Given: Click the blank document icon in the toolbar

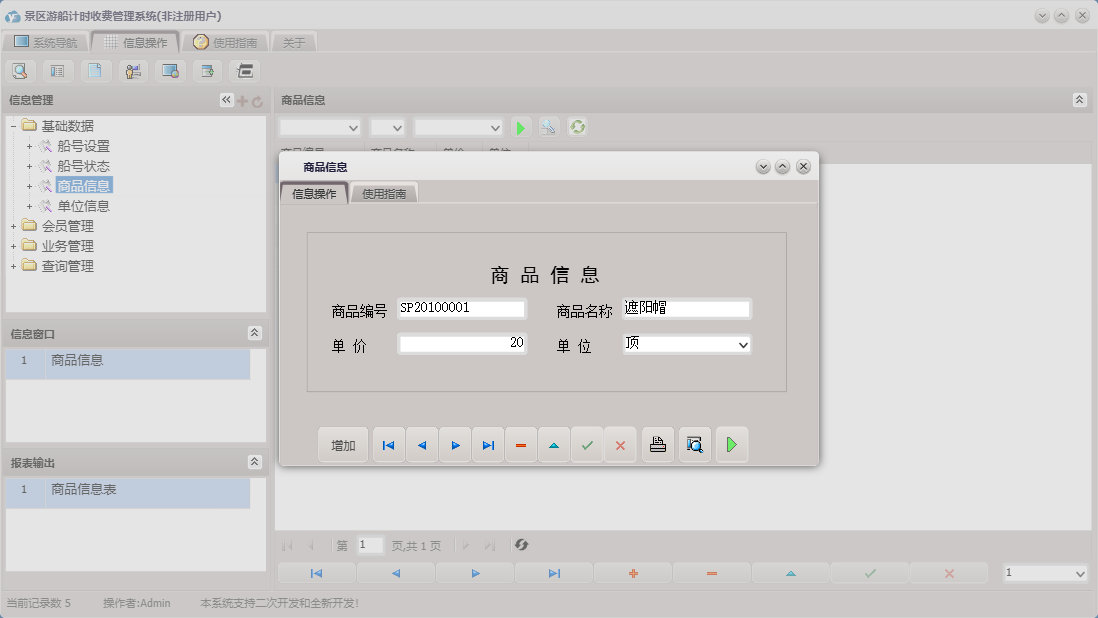Looking at the screenshot, I should (95, 70).
